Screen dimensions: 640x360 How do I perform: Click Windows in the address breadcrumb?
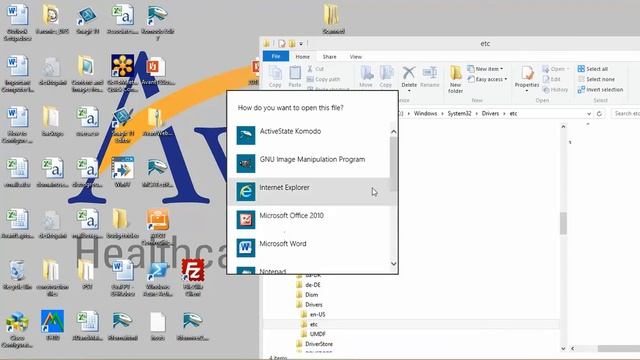pyautogui.click(x=425, y=113)
